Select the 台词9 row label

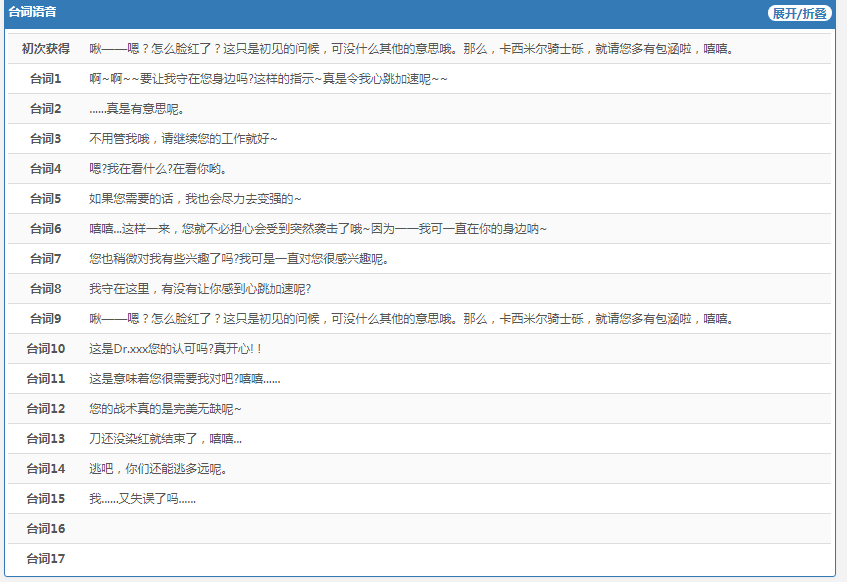(x=46, y=319)
